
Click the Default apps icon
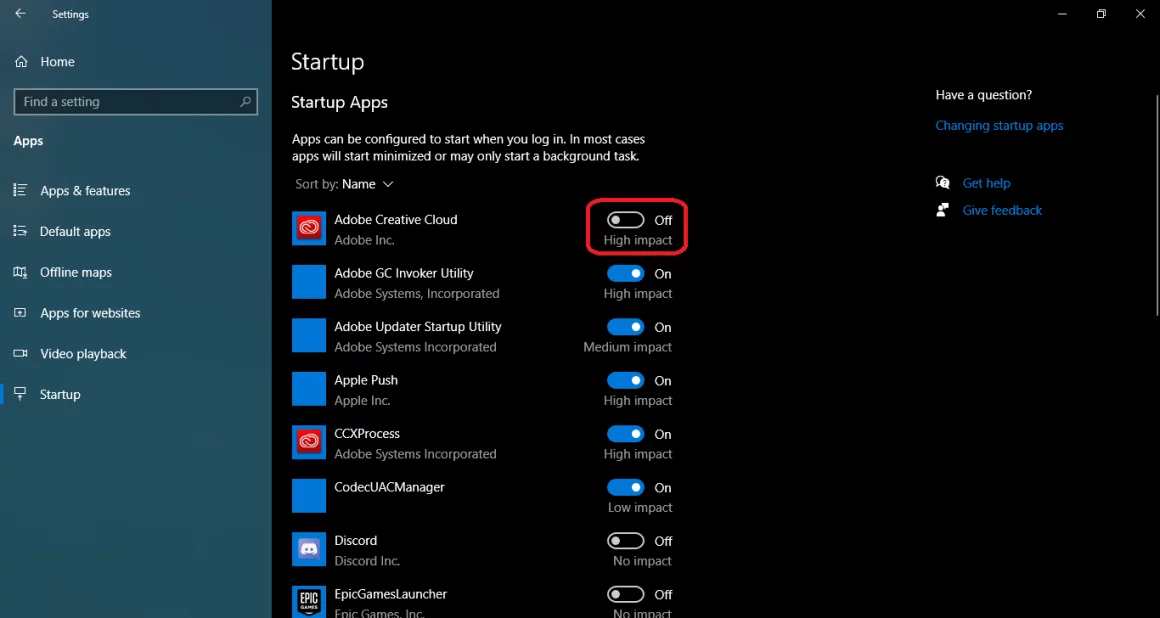[21, 231]
